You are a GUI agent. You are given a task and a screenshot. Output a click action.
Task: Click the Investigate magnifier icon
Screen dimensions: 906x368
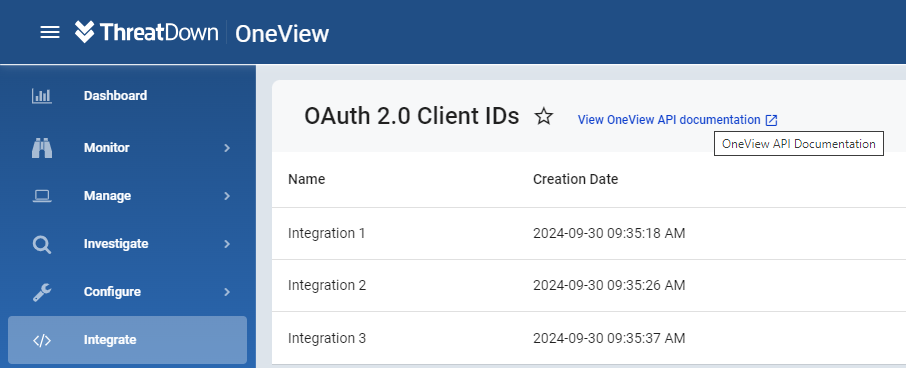click(42, 244)
